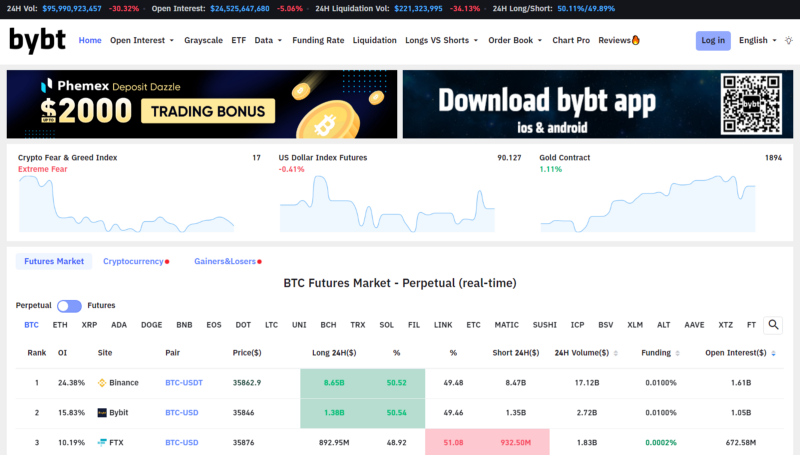Select the XTZ coin filter
Image resolution: width=800 pixels, height=455 pixels.
pos(726,325)
